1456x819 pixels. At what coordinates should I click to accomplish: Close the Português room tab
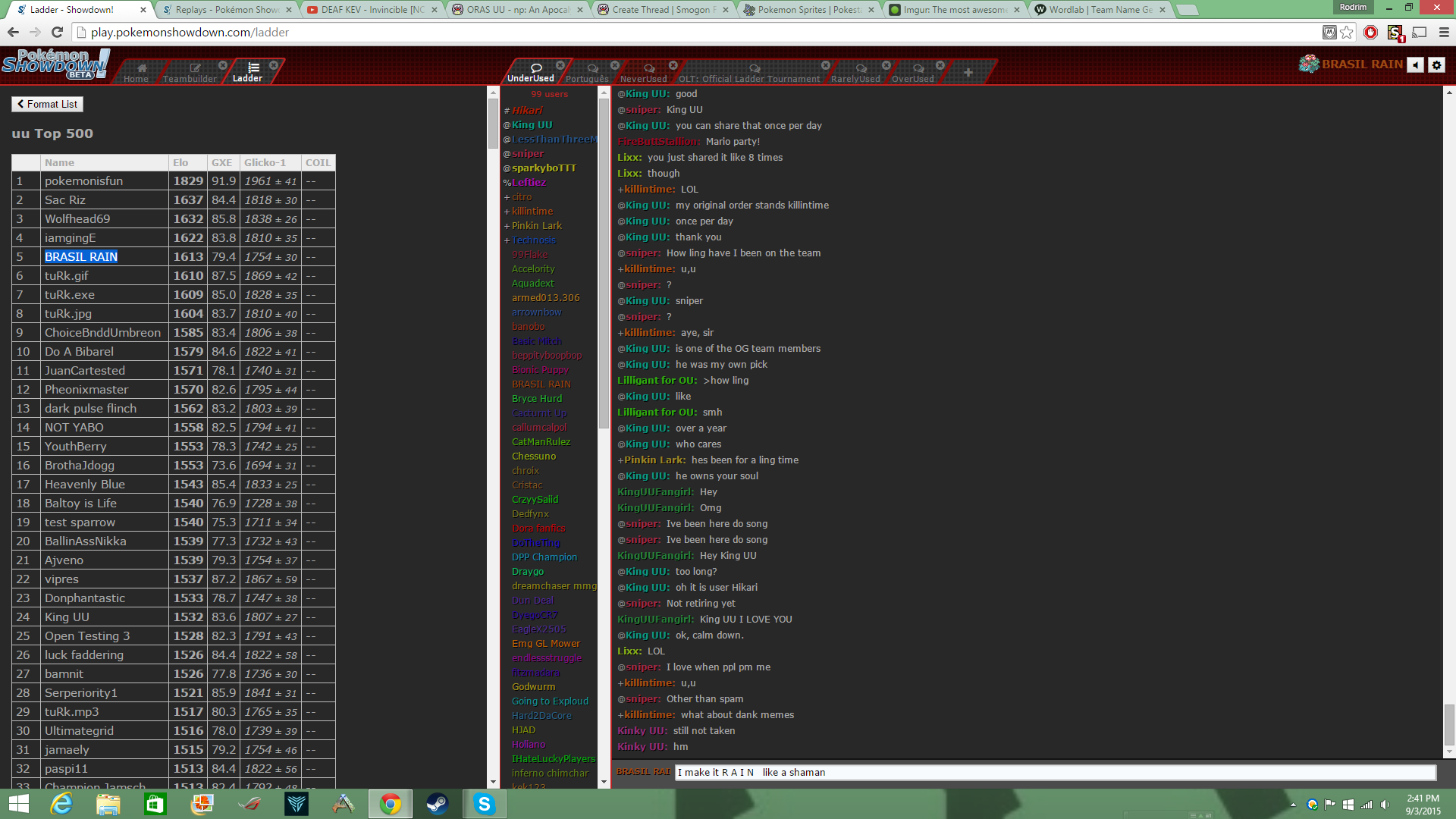point(615,65)
